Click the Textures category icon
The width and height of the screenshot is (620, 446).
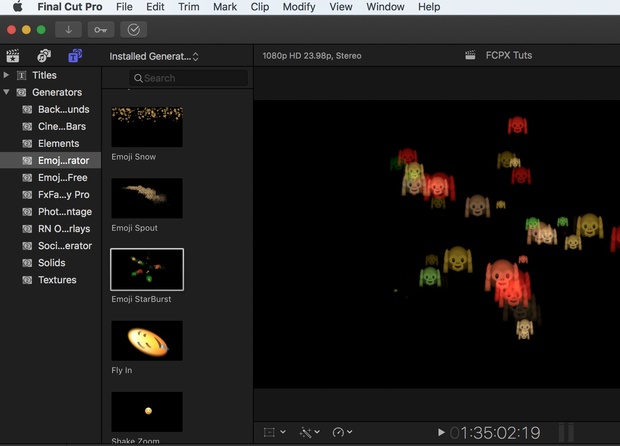(x=27, y=280)
